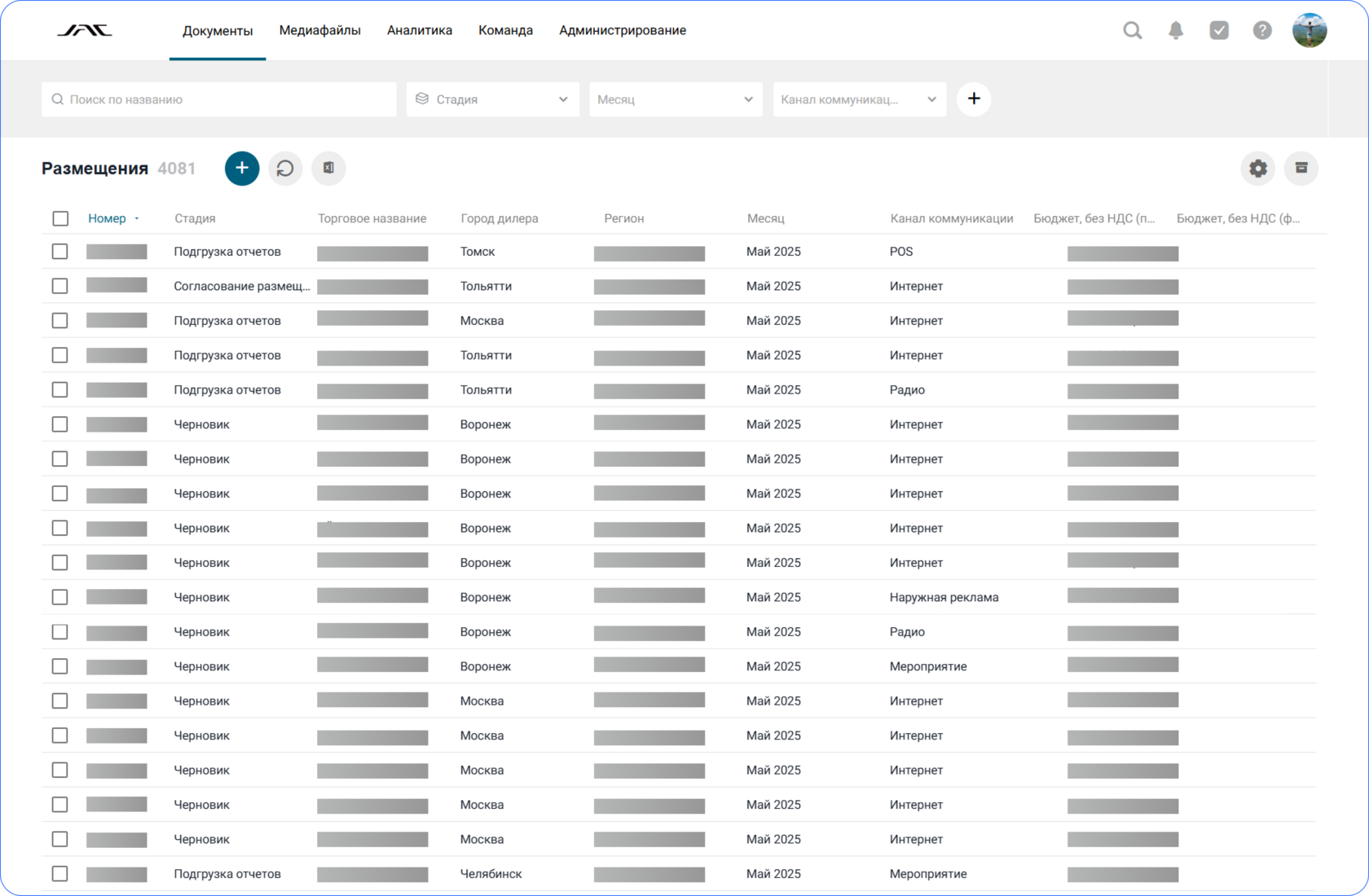Viewport: 1369px width, 896px height.
Task: Add another filter with plus button
Action: click(x=973, y=99)
